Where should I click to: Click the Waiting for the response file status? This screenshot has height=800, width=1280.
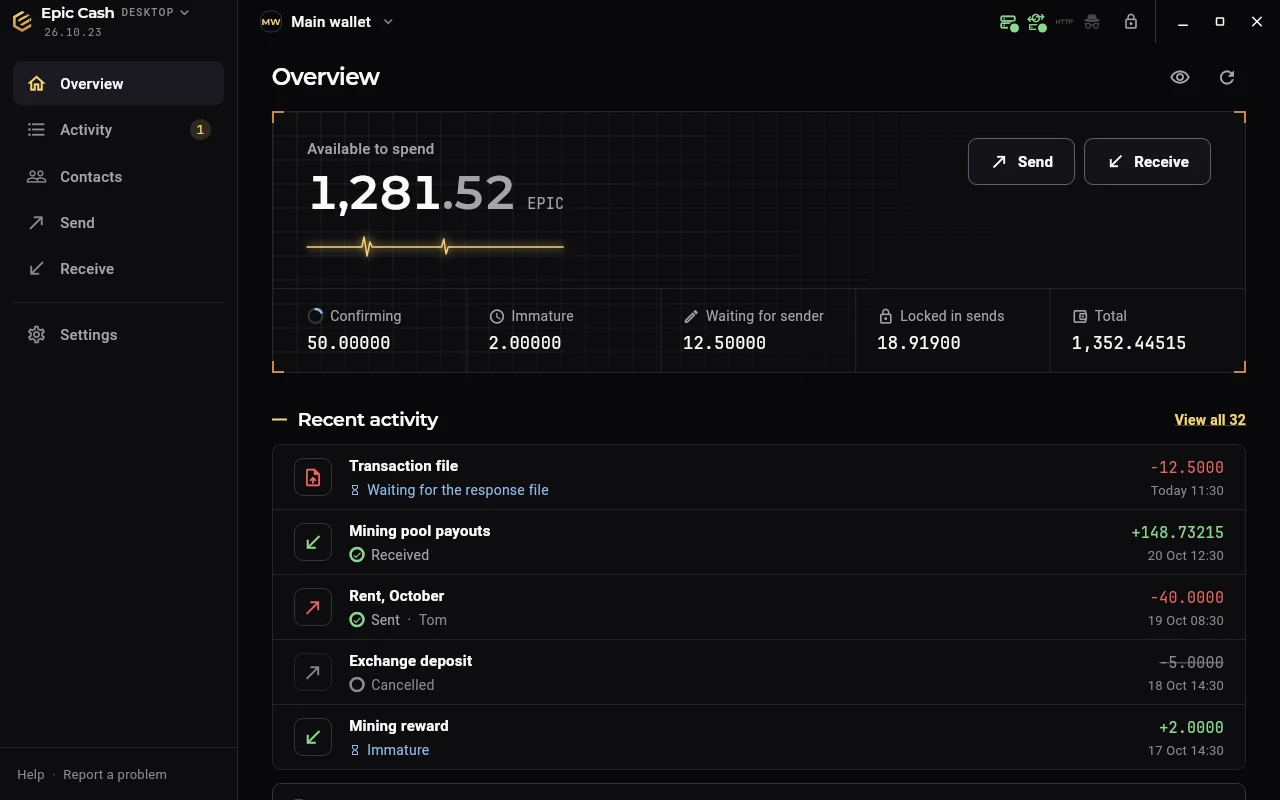[x=457, y=490]
